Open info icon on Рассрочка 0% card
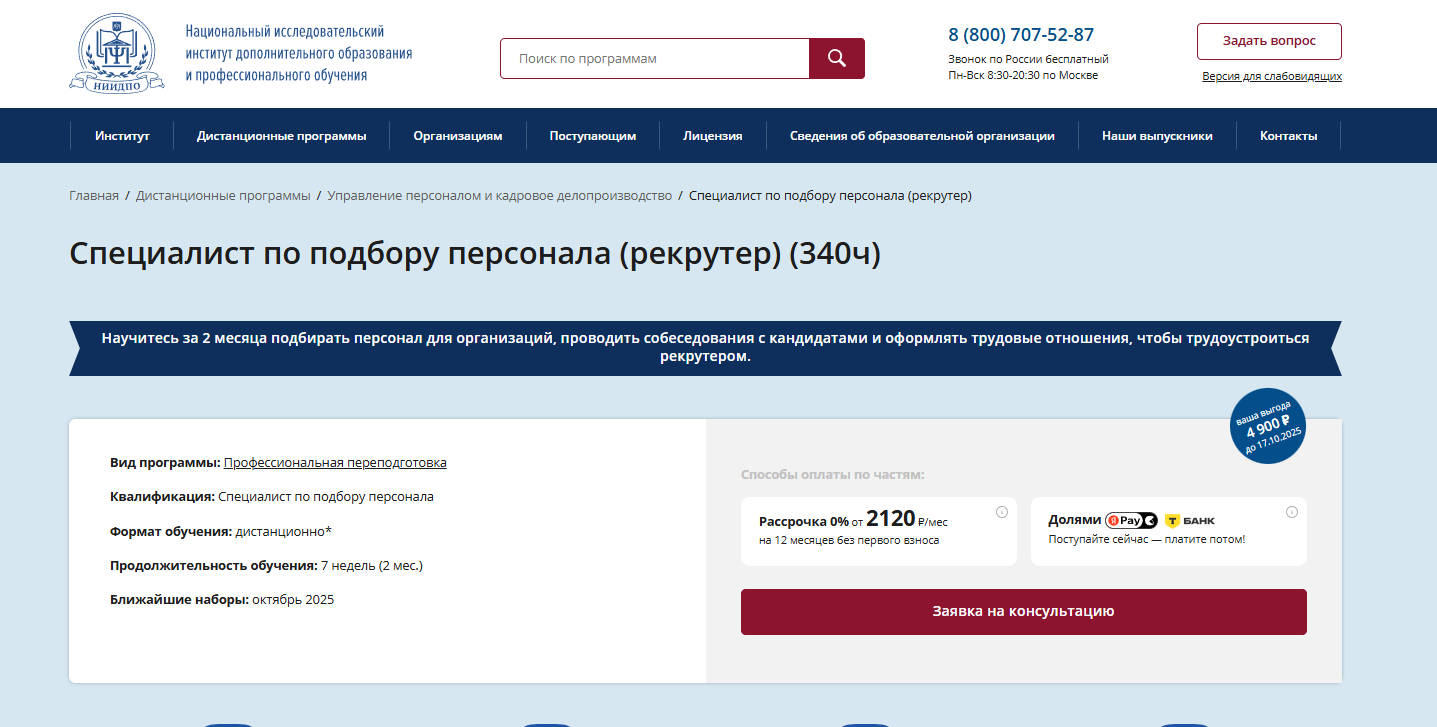Viewport: 1437px width, 727px height. 1001,512
